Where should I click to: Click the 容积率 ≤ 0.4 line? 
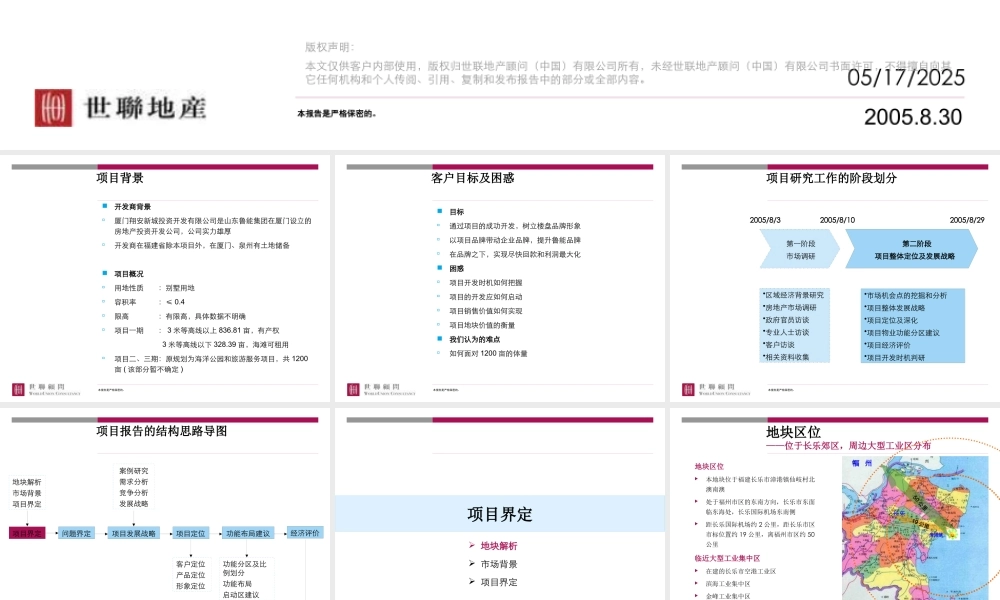click(x=149, y=302)
